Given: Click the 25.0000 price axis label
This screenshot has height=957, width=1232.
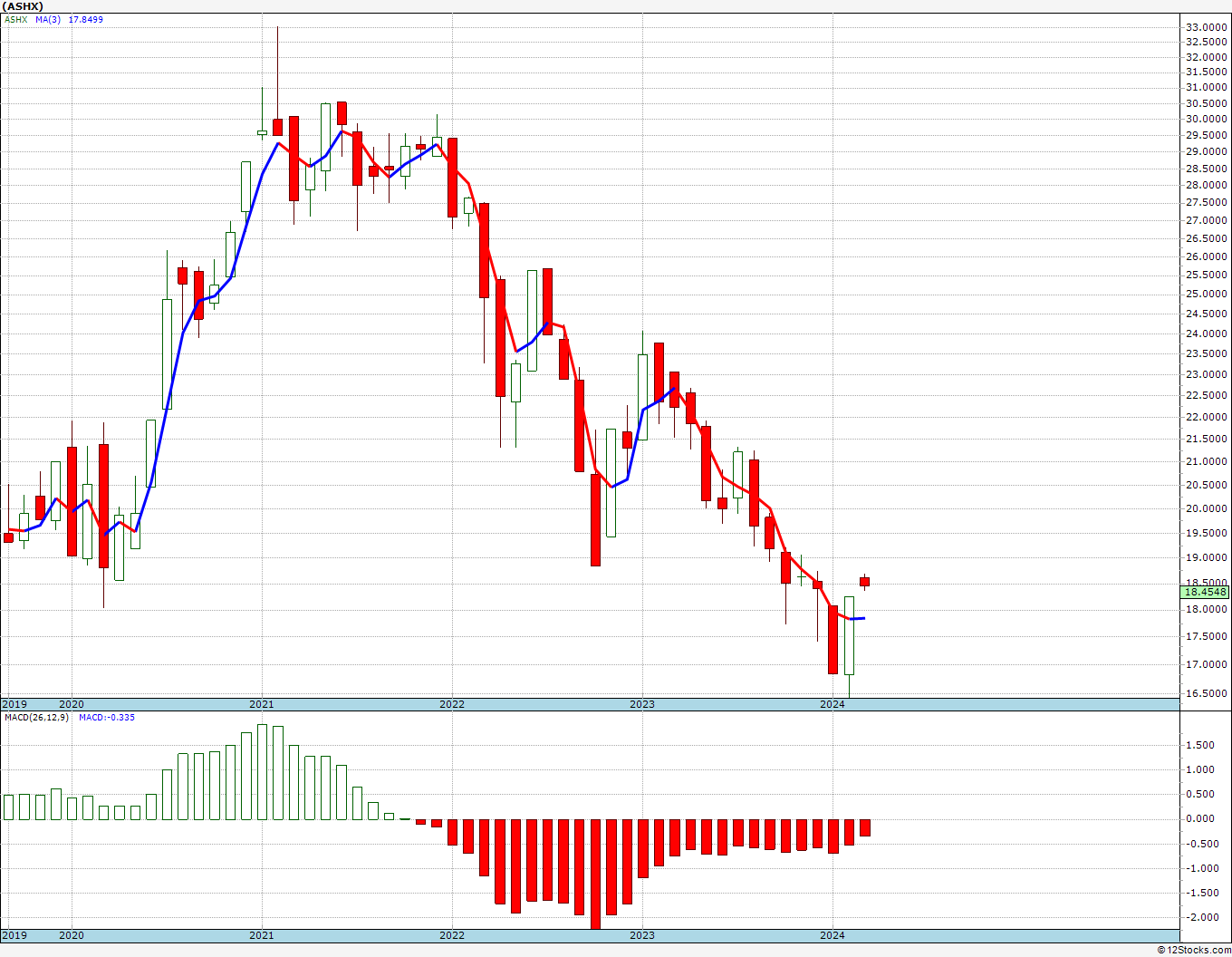Looking at the screenshot, I should [x=1207, y=295].
